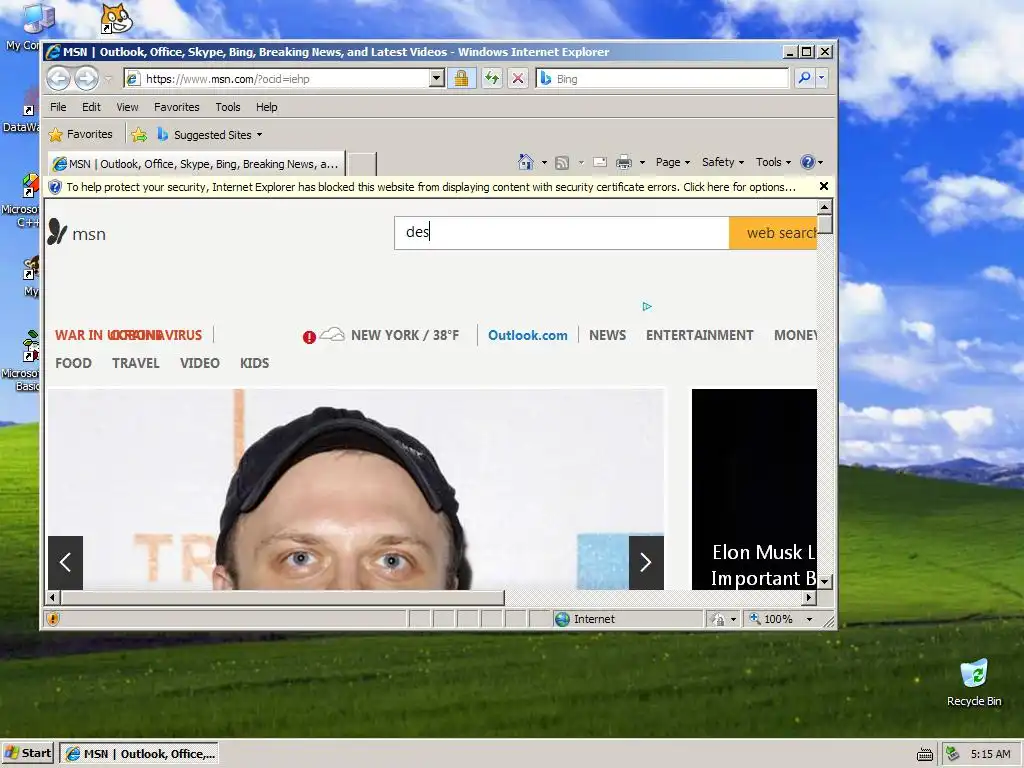This screenshot has width=1024, height=768.
Task: Click the Refresh page icon
Action: coord(492,79)
